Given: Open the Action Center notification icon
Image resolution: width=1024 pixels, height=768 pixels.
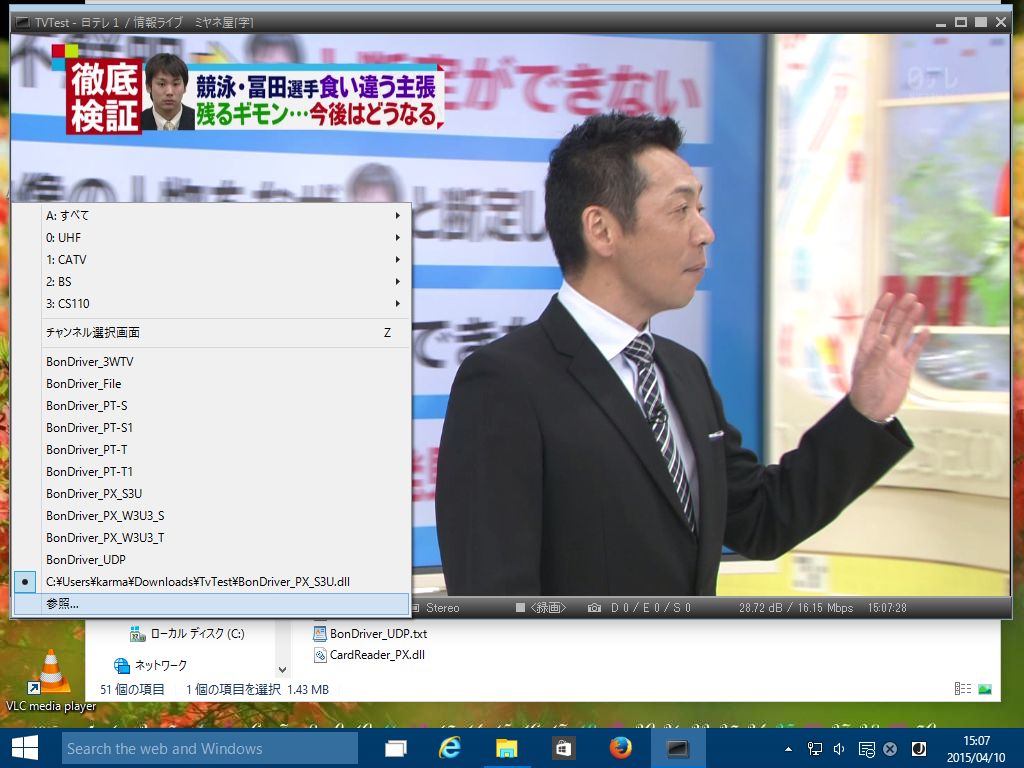Looking at the screenshot, I should click(867, 749).
